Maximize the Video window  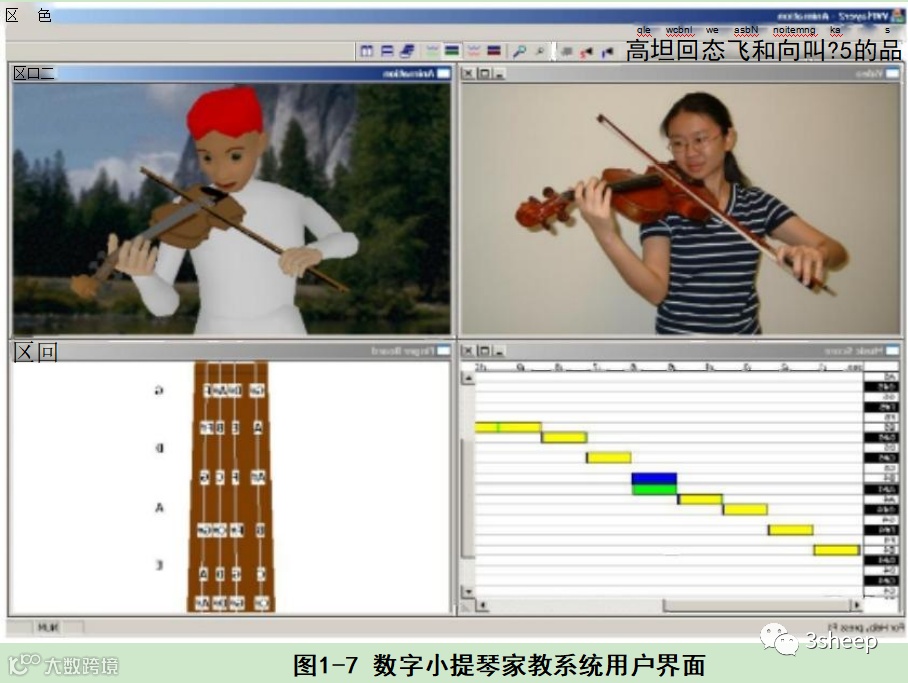[484, 74]
